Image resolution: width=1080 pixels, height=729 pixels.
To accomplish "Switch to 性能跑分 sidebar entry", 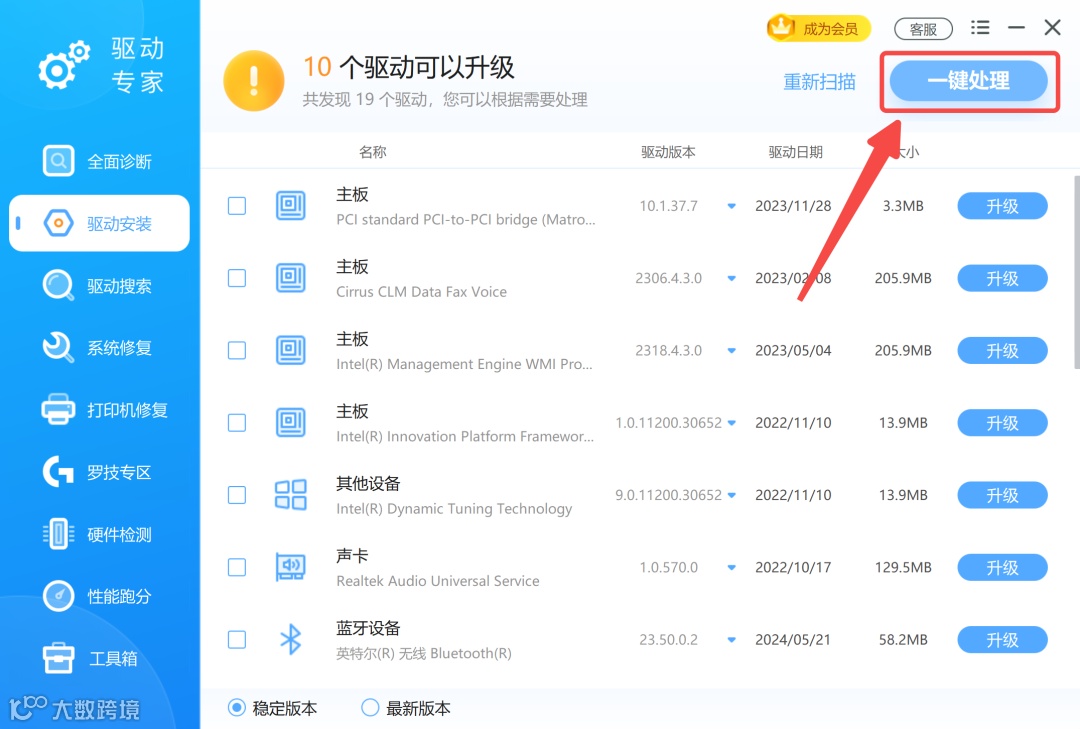I will pos(99,596).
